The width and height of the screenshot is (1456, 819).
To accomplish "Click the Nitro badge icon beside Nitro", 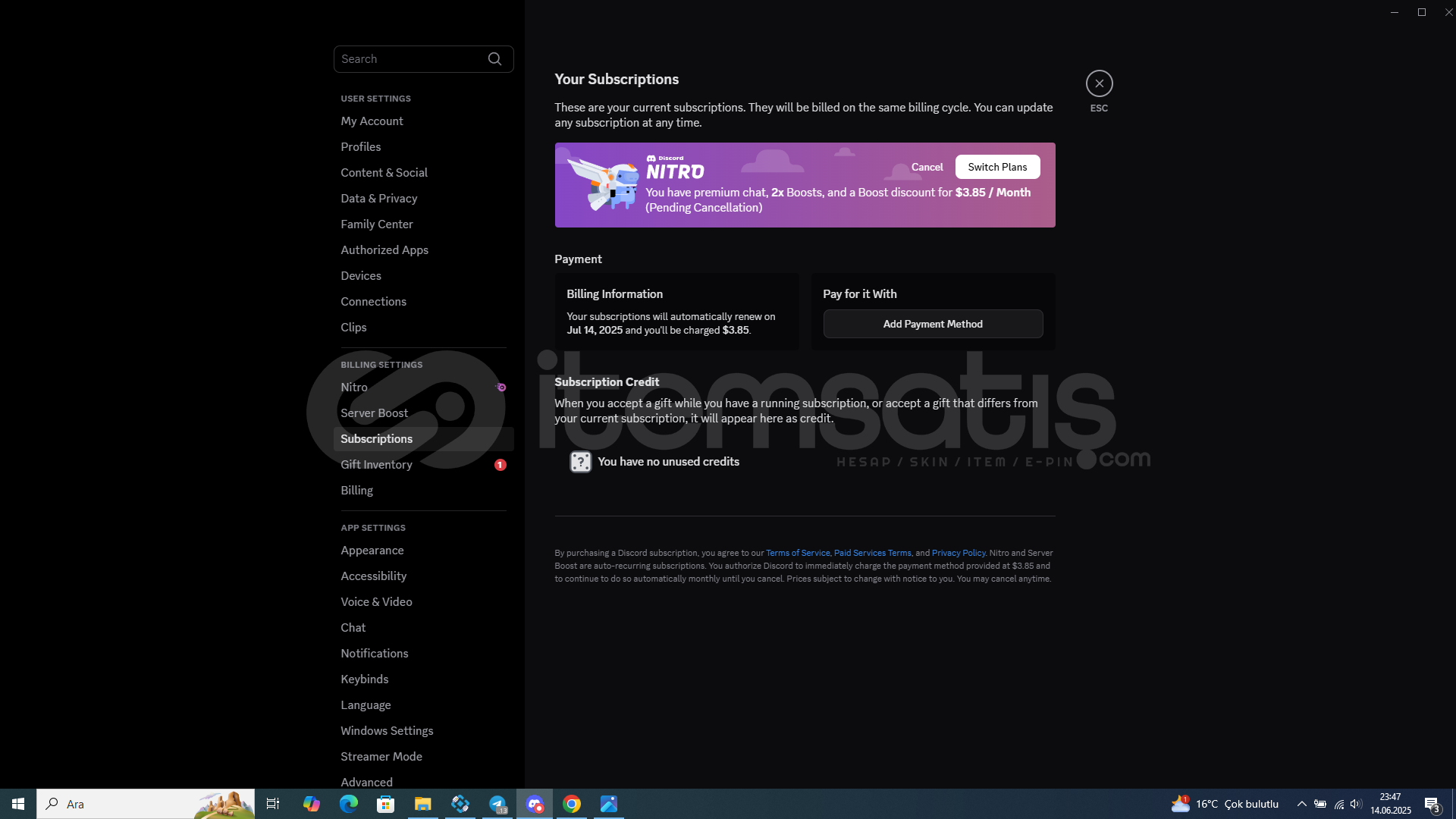I will pyautogui.click(x=500, y=388).
